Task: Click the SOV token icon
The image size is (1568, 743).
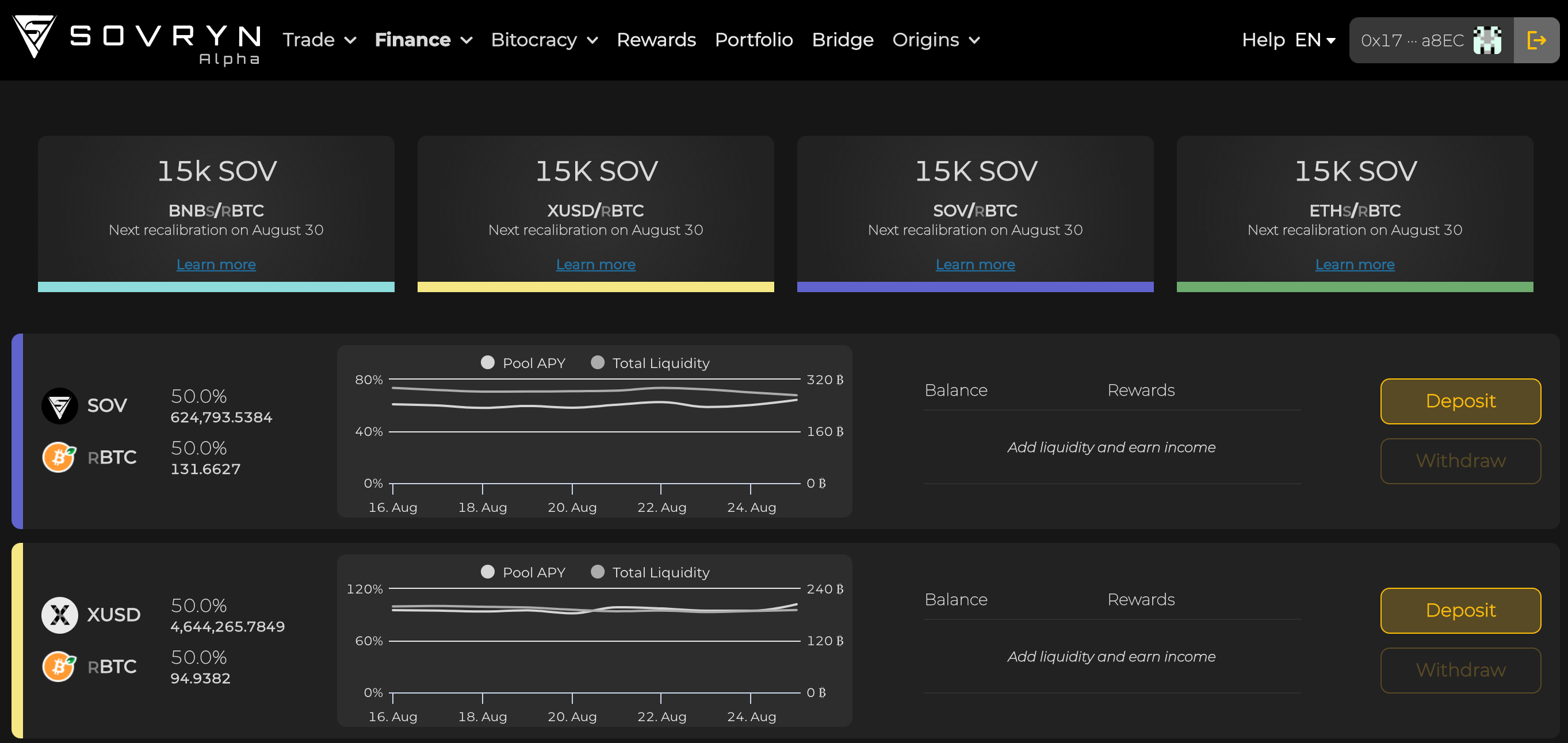Action: coord(60,406)
